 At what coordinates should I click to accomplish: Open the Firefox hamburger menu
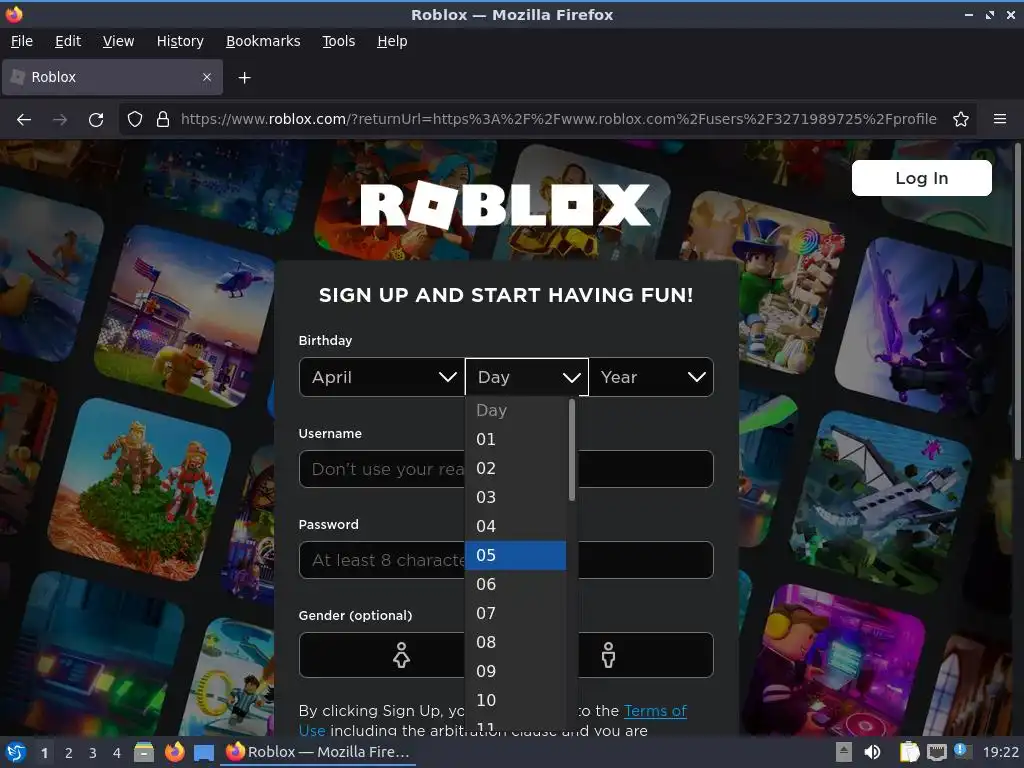pos(1000,119)
